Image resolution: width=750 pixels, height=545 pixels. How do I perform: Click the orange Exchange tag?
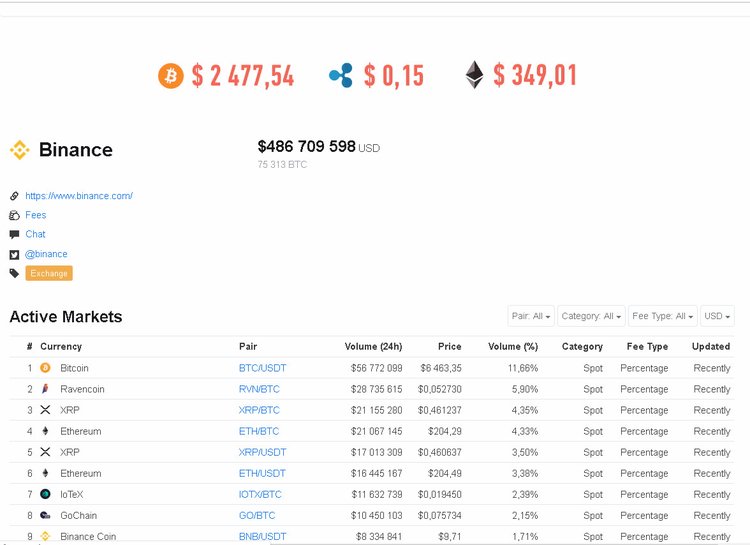(49, 273)
